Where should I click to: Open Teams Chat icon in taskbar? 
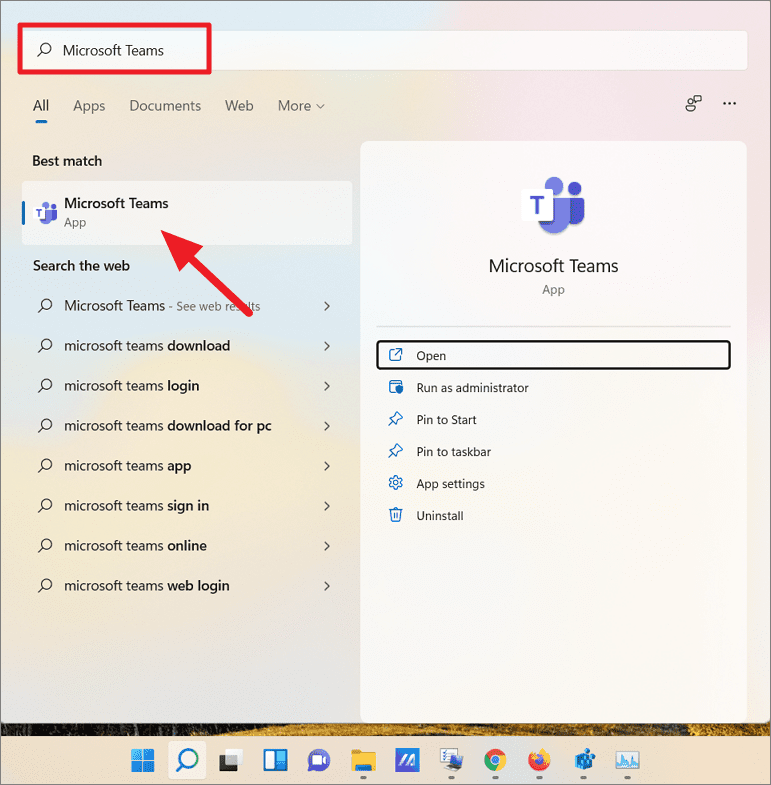319,760
